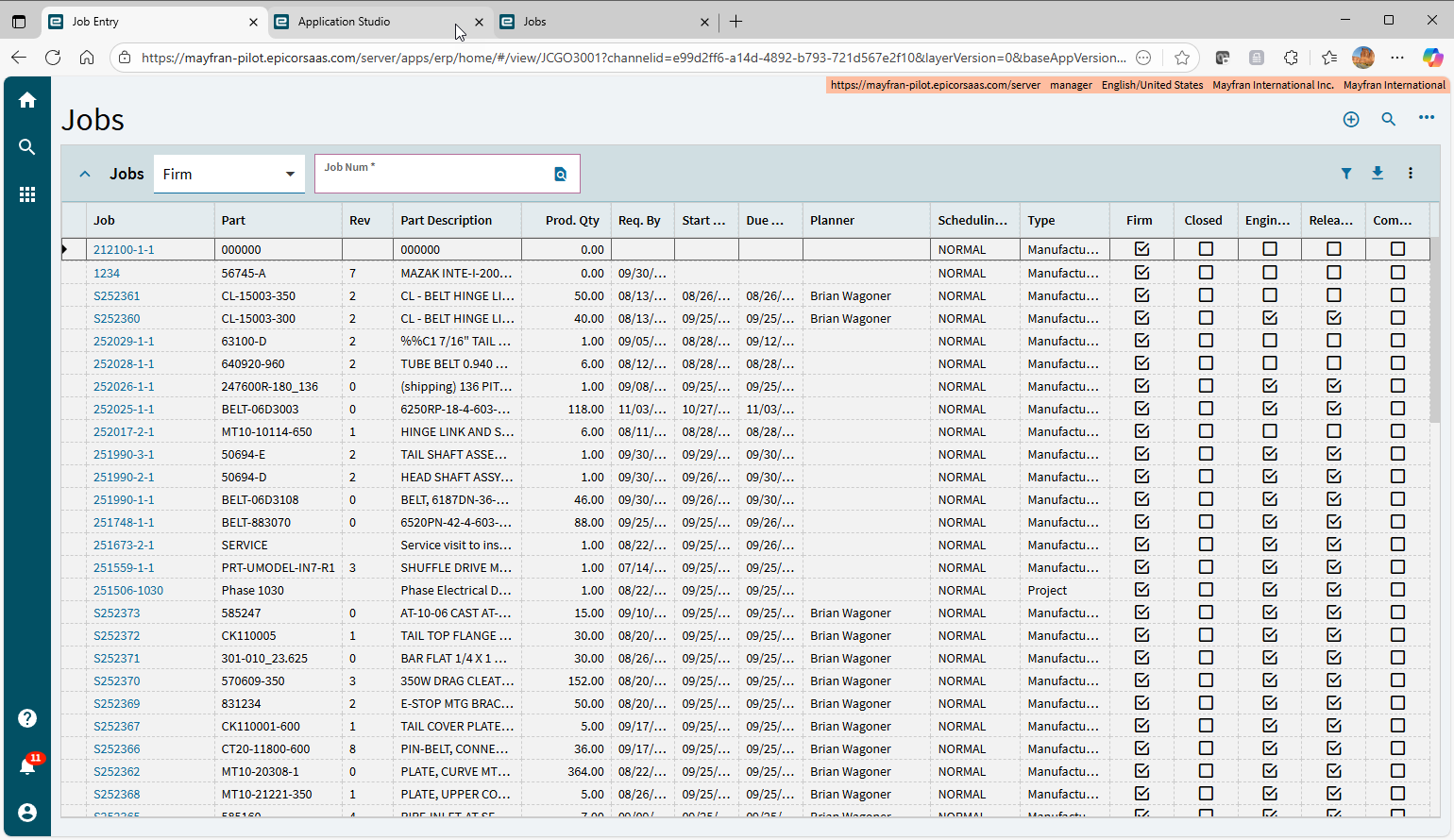This screenshot has width=1454, height=840.
Task: Click the add new plus circle icon
Action: tap(1351, 119)
